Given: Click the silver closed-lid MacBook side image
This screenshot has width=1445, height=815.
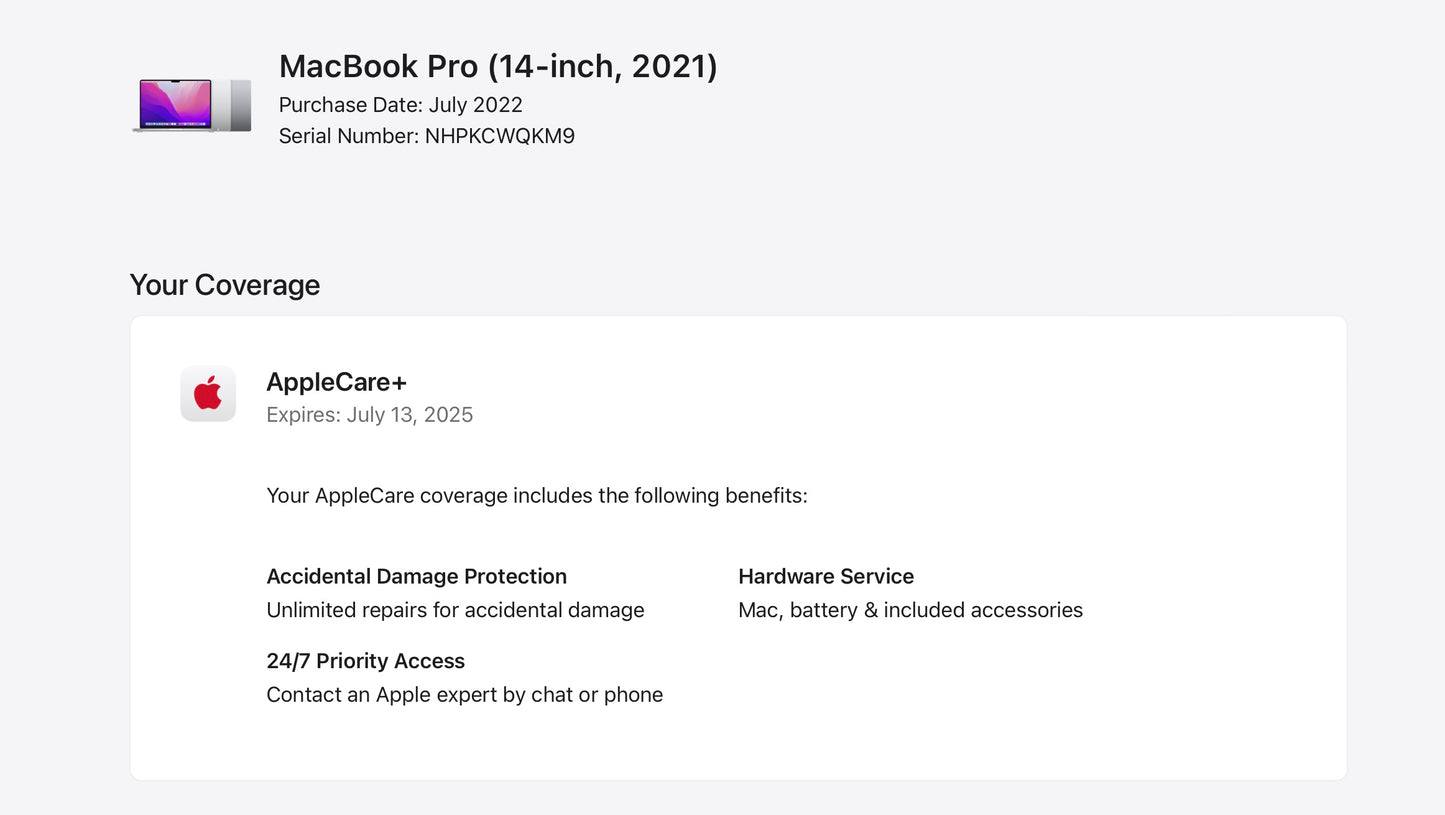Looking at the screenshot, I should pos(240,105).
